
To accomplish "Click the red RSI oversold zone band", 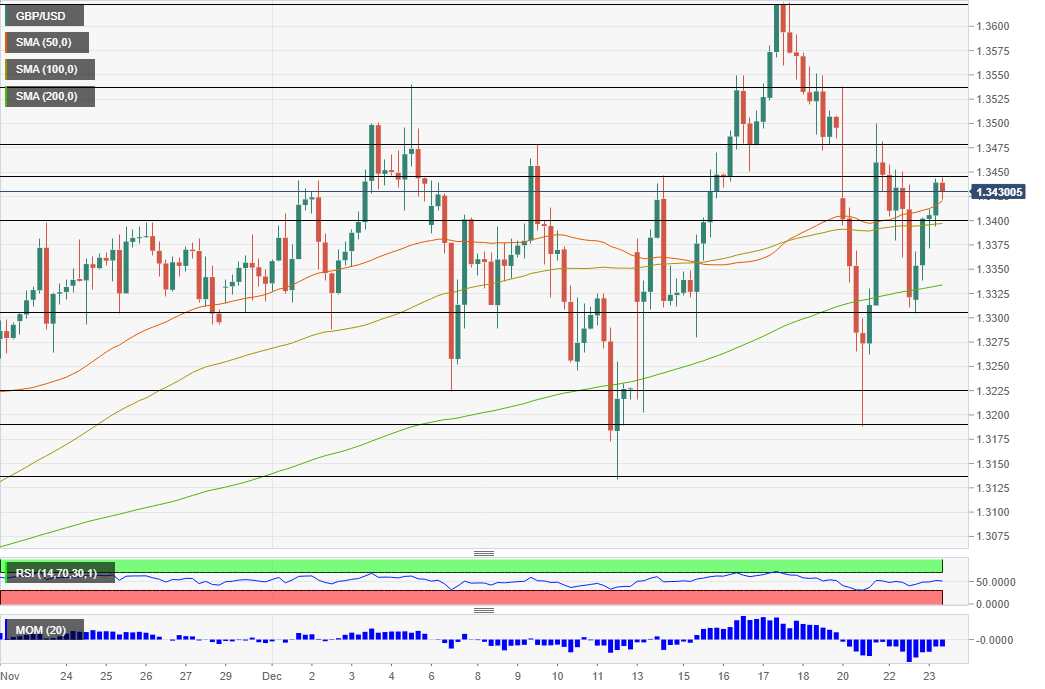I will (x=472, y=598).
